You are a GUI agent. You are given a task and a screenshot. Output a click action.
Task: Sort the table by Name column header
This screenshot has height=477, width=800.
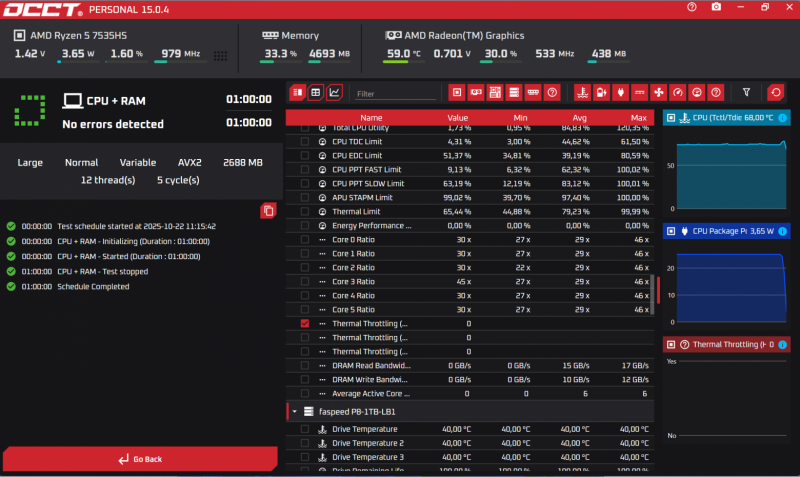tap(370, 118)
